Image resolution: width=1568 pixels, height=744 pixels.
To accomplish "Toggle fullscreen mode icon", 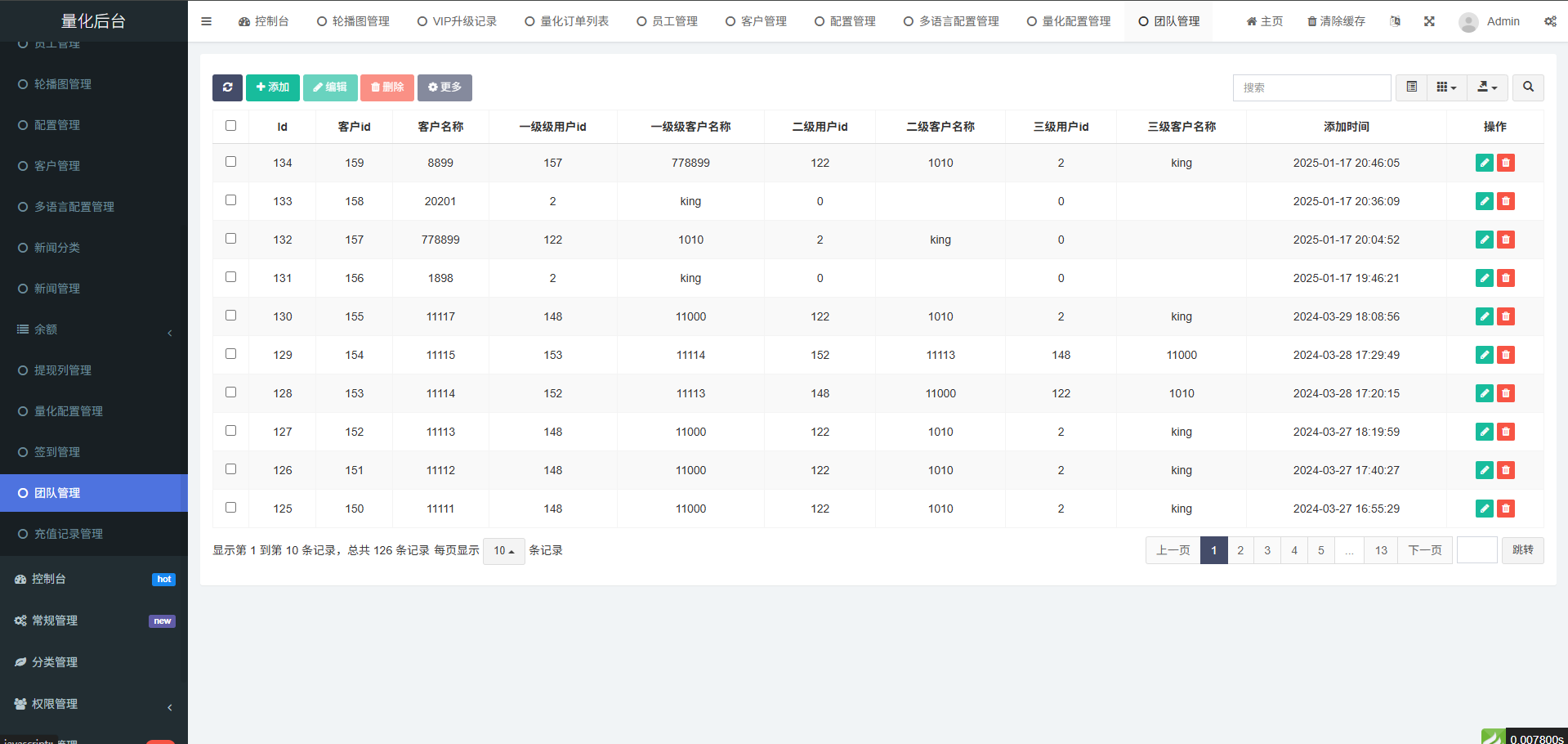I will point(1429,21).
